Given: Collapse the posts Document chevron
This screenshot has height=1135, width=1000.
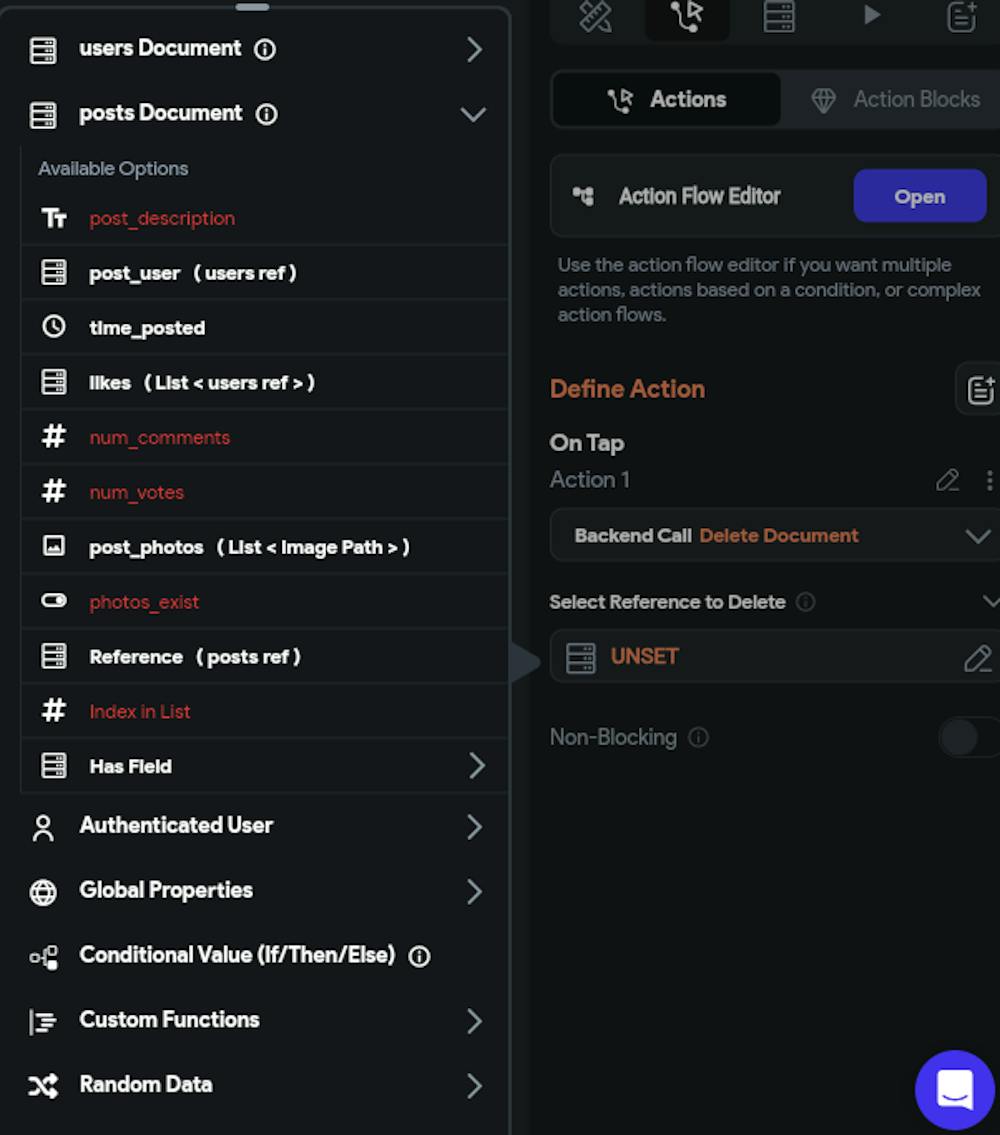Looking at the screenshot, I should (x=472, y=113).
